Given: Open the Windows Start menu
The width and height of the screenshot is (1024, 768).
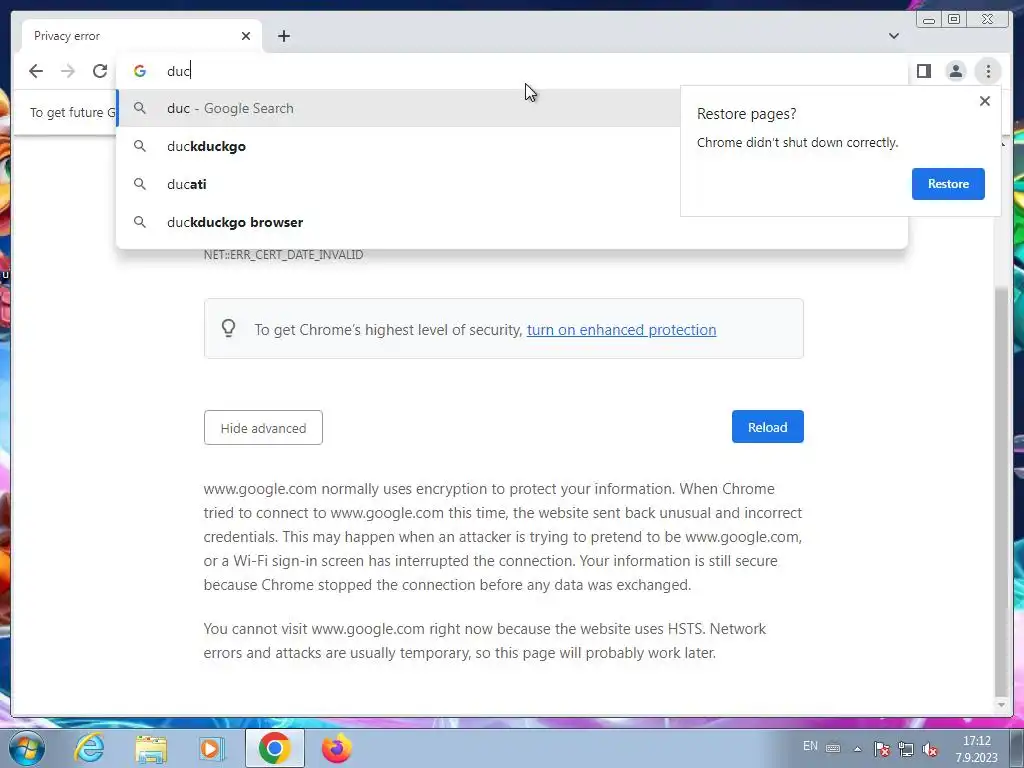Looking at the screenshot, I should (x=27, y=748).
